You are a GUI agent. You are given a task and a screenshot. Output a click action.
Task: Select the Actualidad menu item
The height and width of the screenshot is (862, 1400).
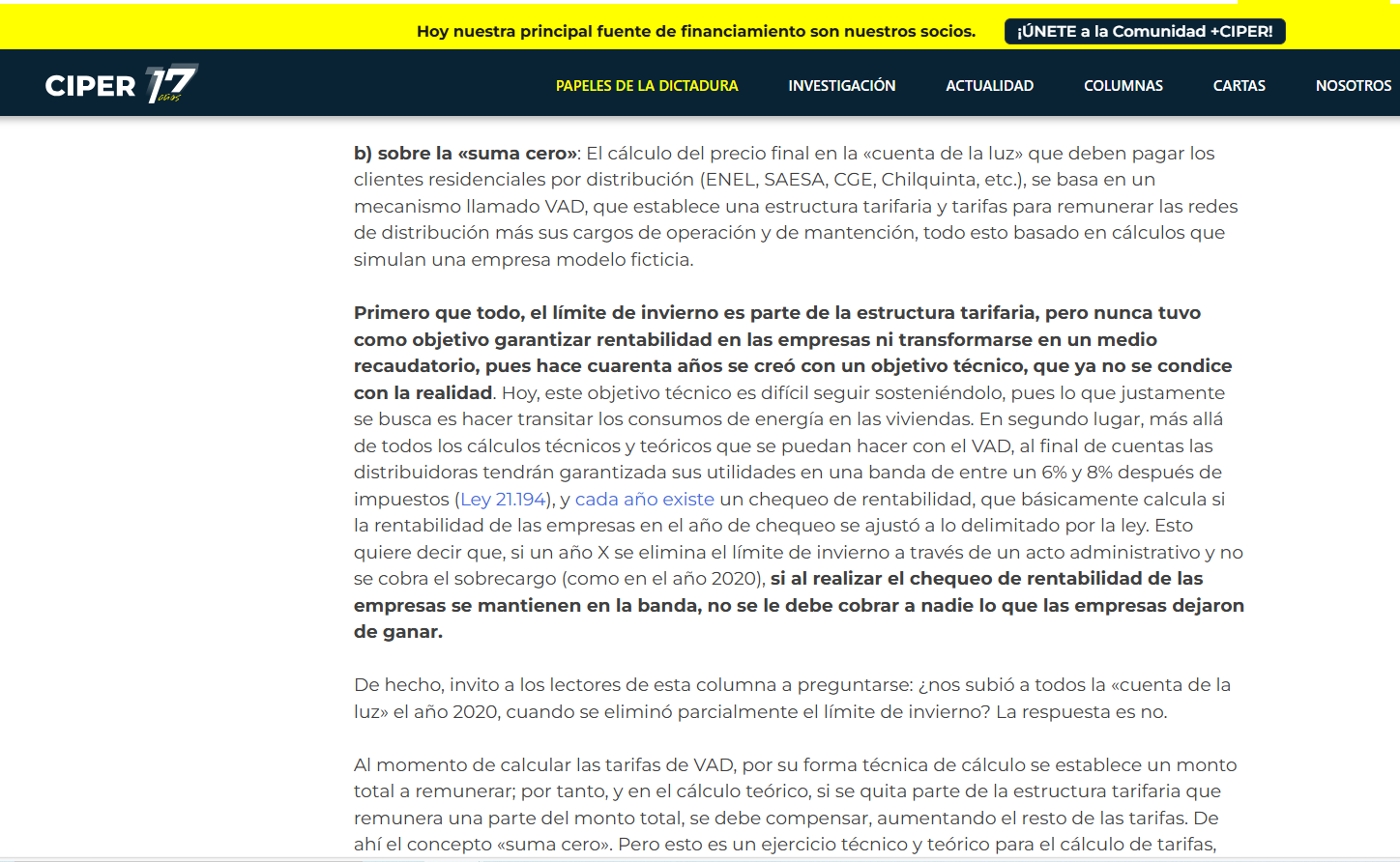[989, 86]
